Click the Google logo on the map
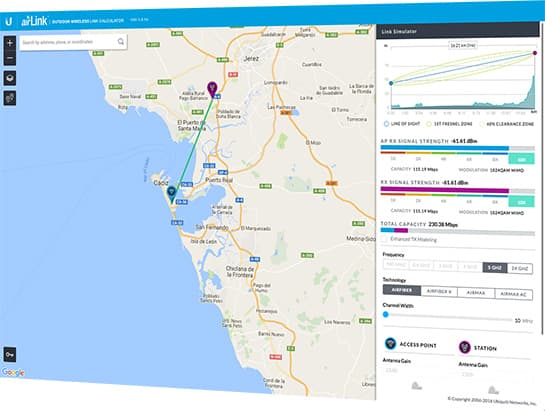Image resolution: width=545 pixels, height=411 pixels. point(13,372)
